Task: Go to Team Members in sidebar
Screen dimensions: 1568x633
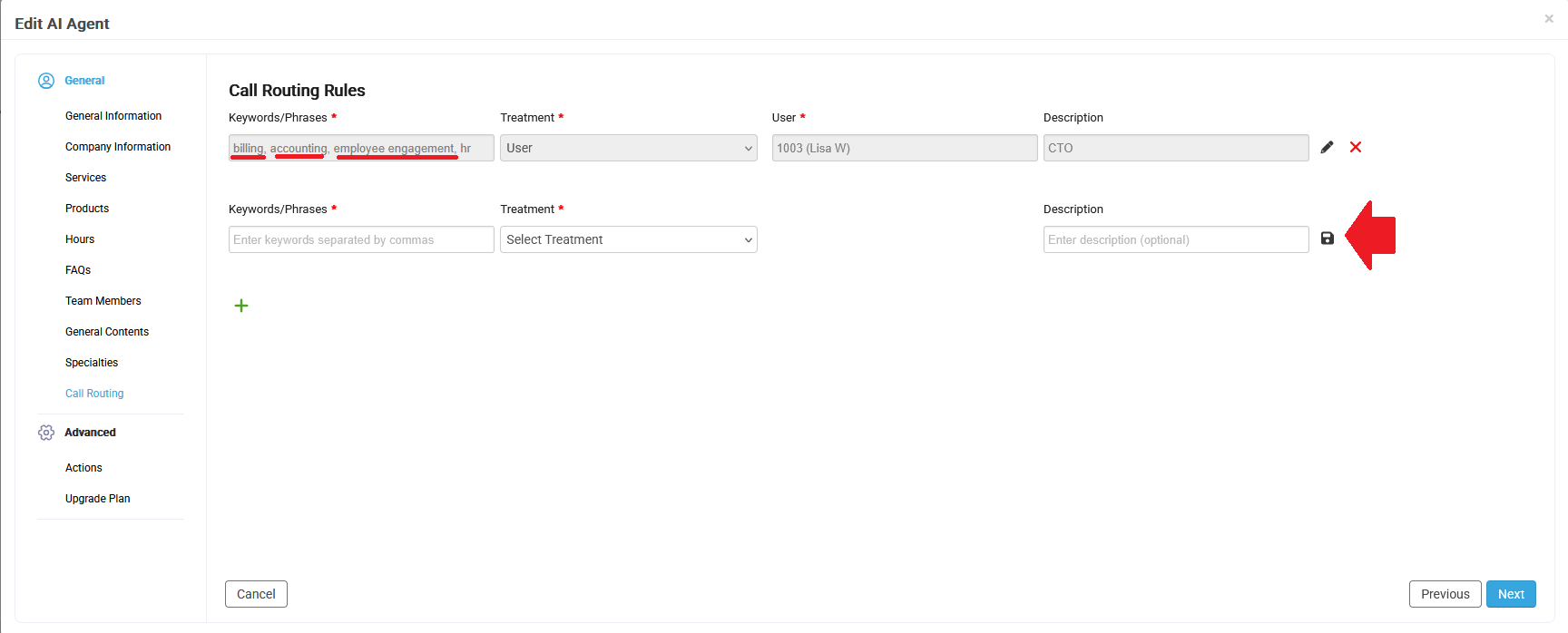Action: tap(103, 301)
